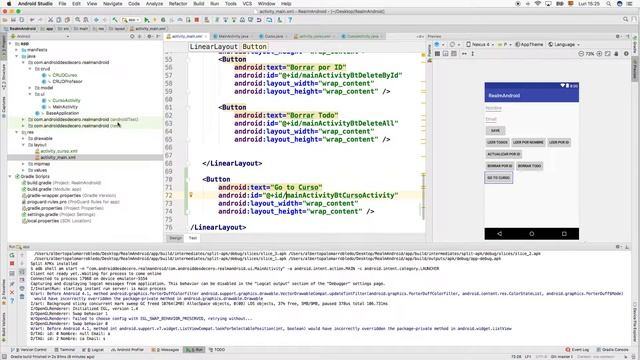This screenshot has height=360, width=640.
Task: Zoom out the layout preview
Action: [581, 53]
